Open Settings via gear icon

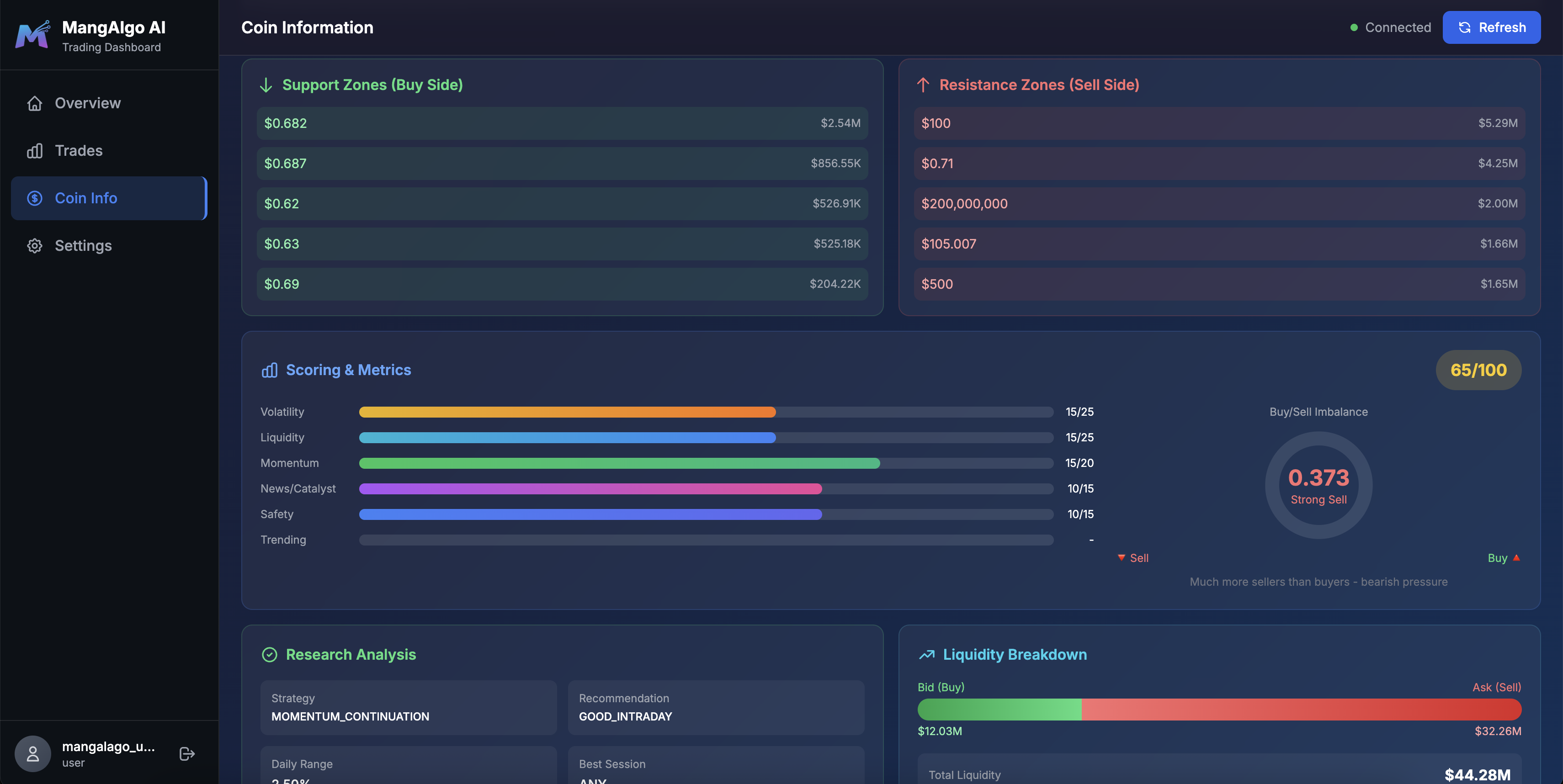[x=35, y=245]
